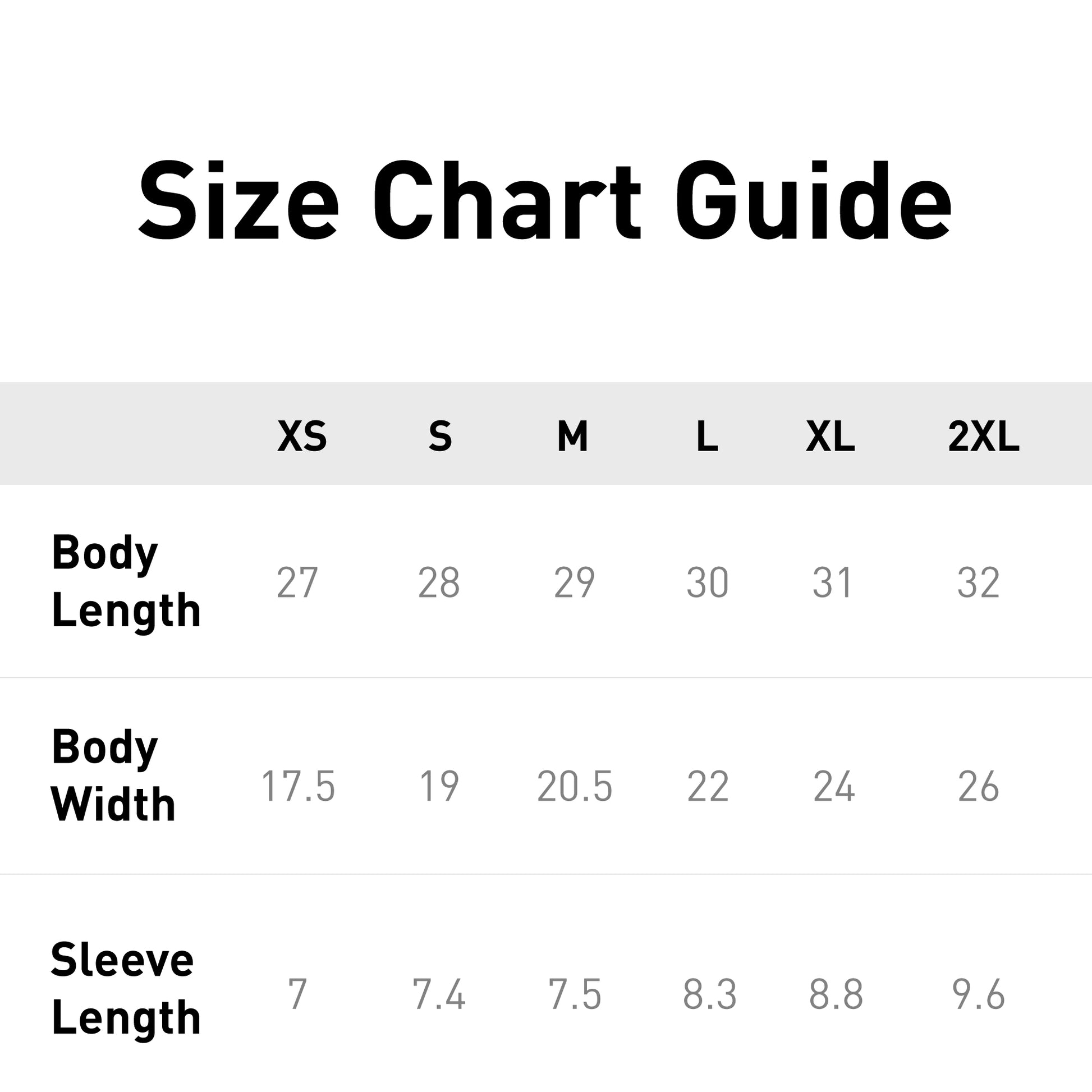Viewport: 1092px width, 1092px height.
Task: Select the S size column header
Action: coord(441,437)
